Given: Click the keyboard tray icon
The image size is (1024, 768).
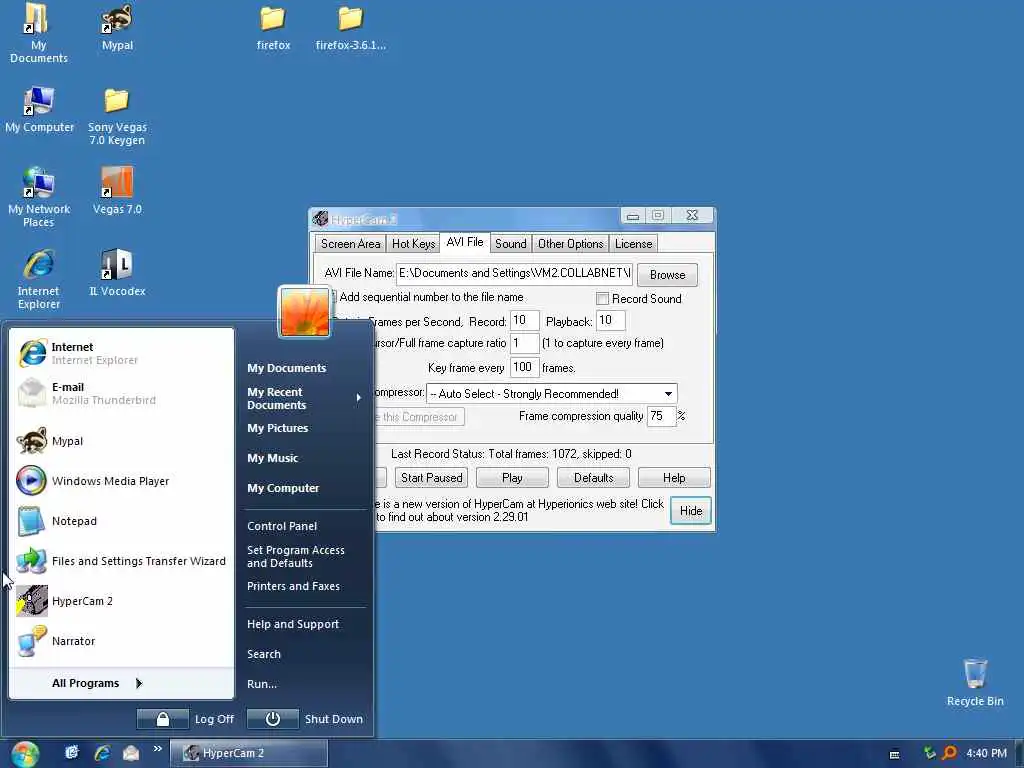Looking at the screenshot, I should pos(895,754).
